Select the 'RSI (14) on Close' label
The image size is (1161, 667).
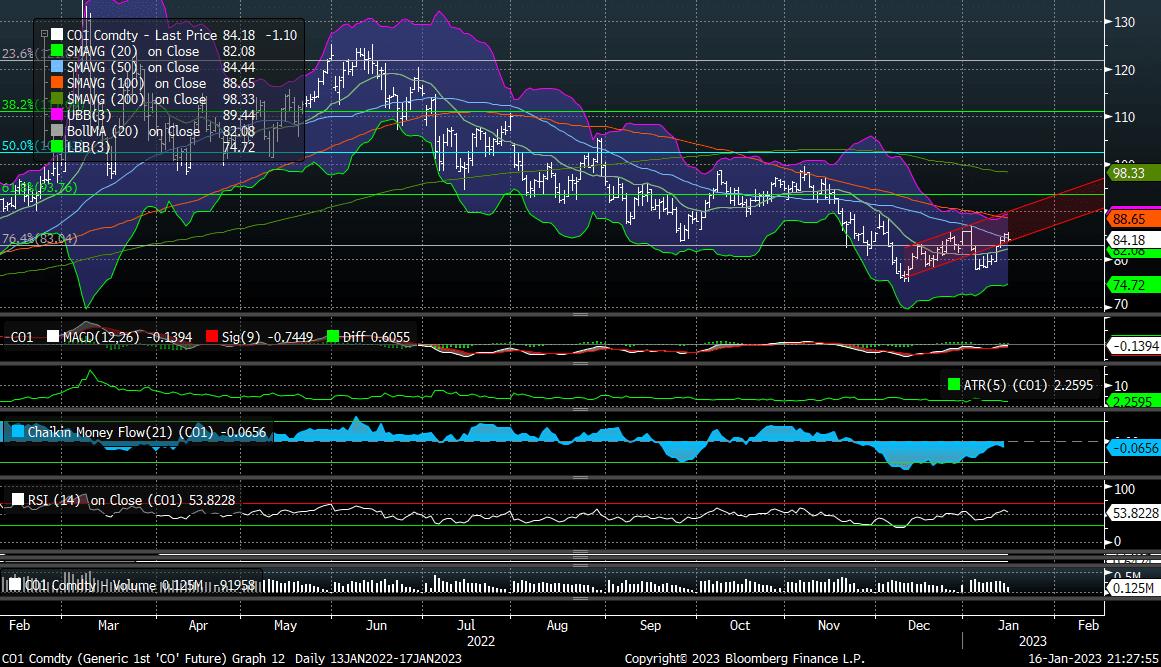[84, 500]
